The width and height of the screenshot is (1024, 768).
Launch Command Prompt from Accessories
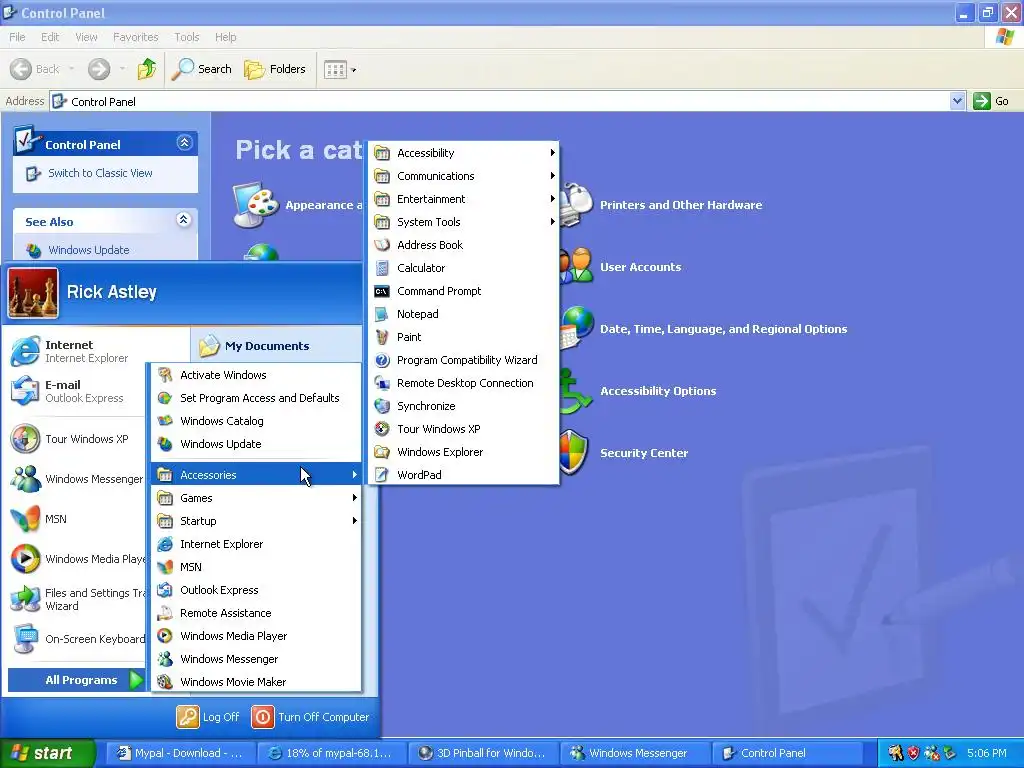coord(463,291)
